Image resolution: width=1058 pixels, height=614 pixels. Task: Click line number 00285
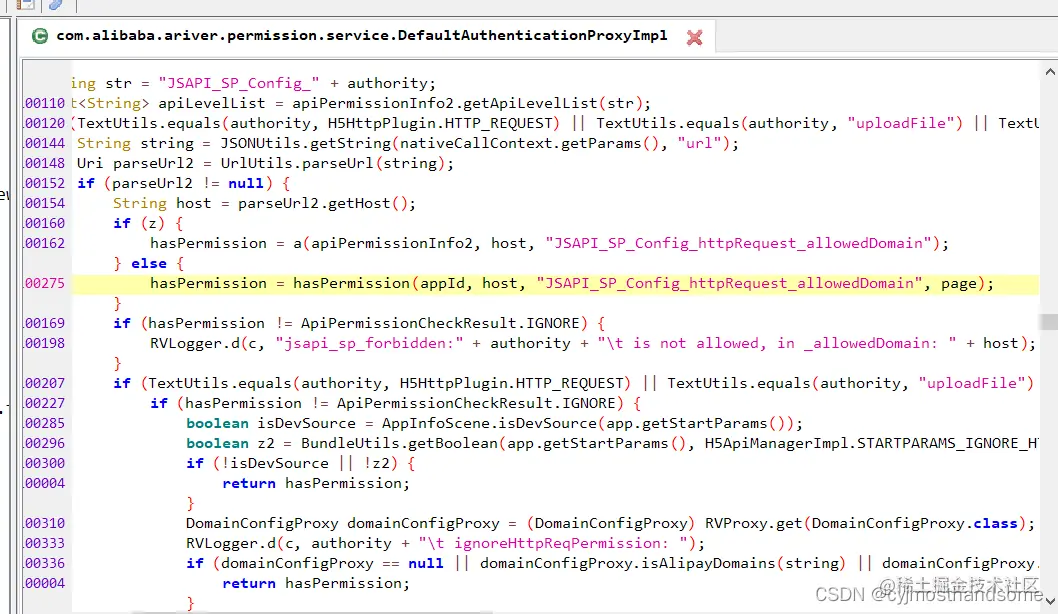pyautogui.click(x=45, y=423)
